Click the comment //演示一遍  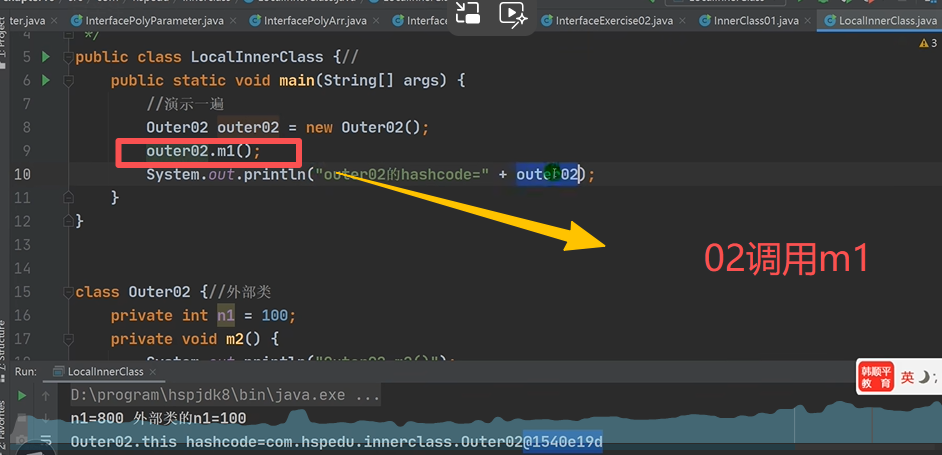coord(185,104)
